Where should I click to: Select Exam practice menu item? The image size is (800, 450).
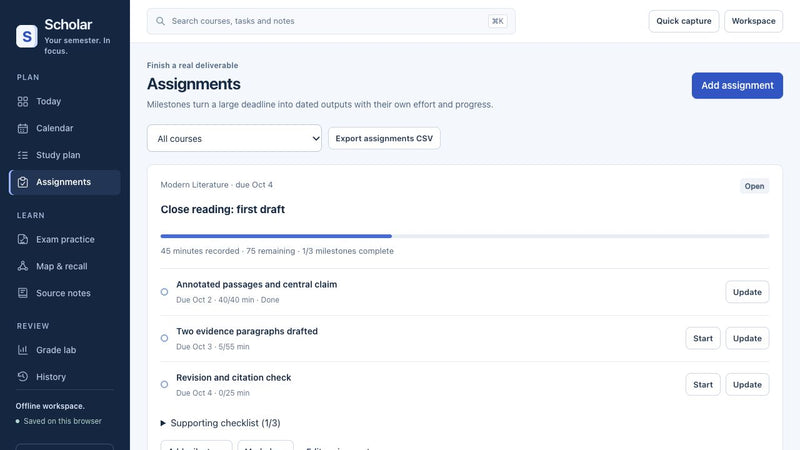coord(65,239)
